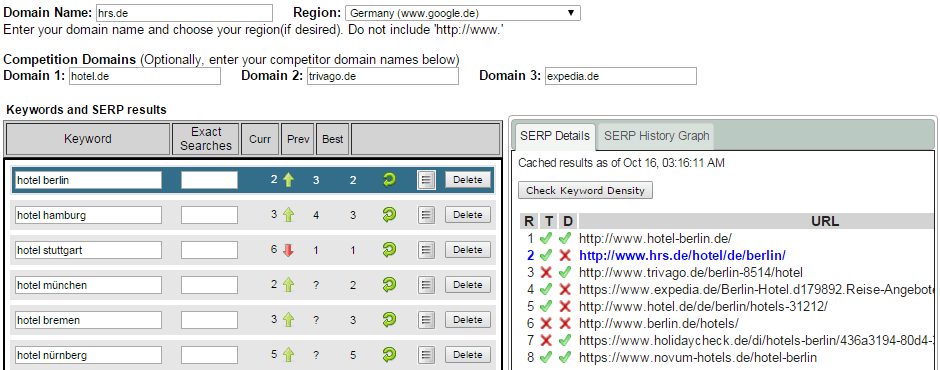Click the Domain 2 field with trivago.de
The width and height of the screenshot is (940, 370).
(382, 76)
